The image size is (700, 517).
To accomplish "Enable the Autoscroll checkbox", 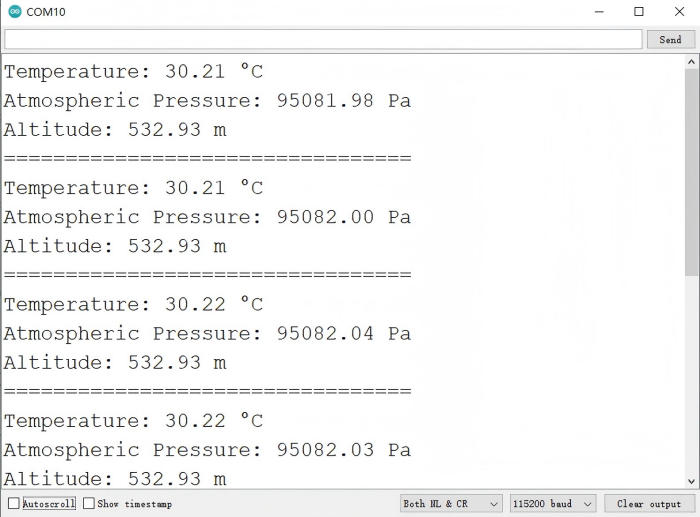I will pyautogui.click(x=14, y=504).
